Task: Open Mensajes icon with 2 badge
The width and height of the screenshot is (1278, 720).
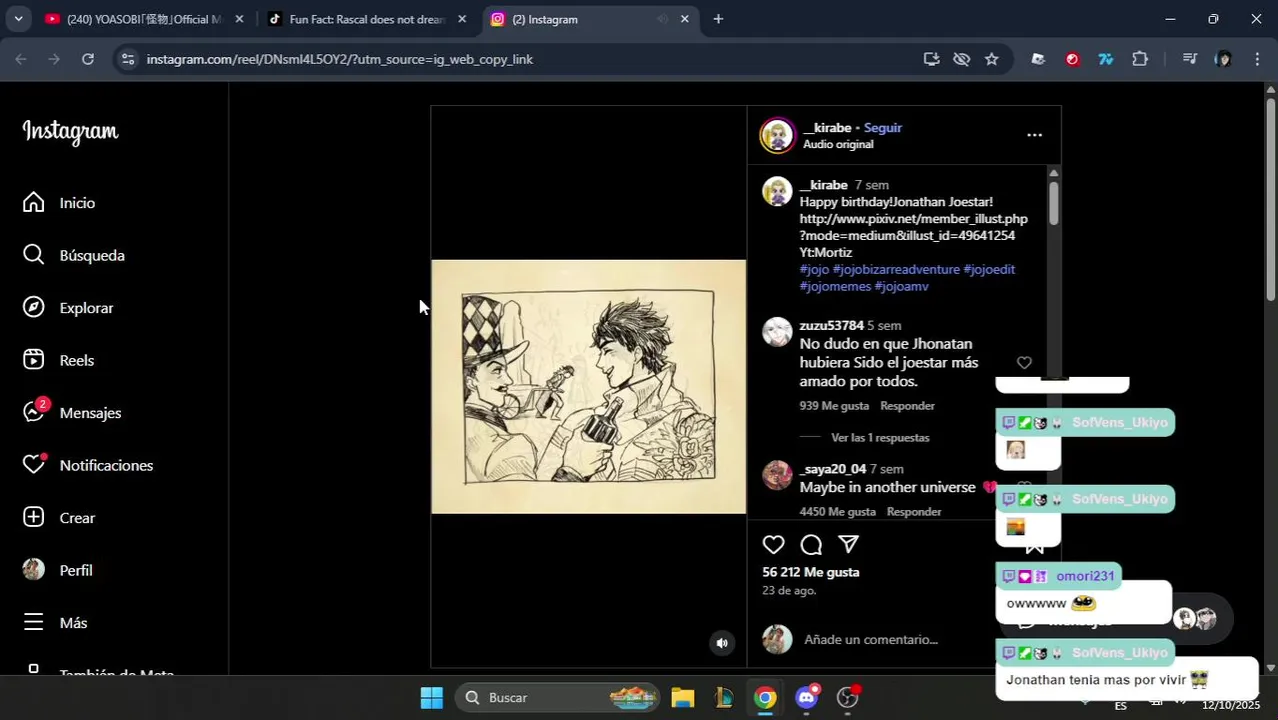Action: point(34,412)
